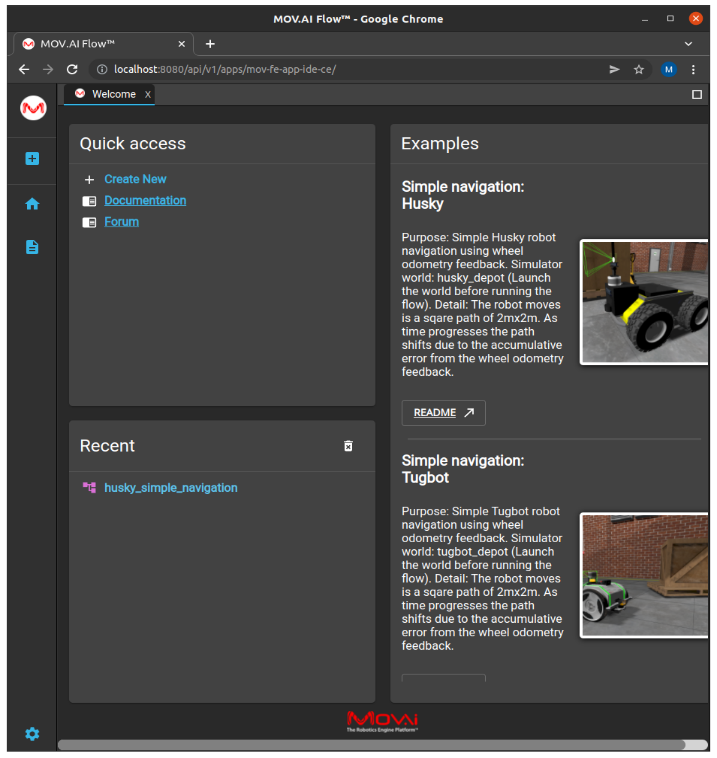Screen dimensions: 717x758
Task: View site information icon in address bar
Action: [x=102, y=70]
